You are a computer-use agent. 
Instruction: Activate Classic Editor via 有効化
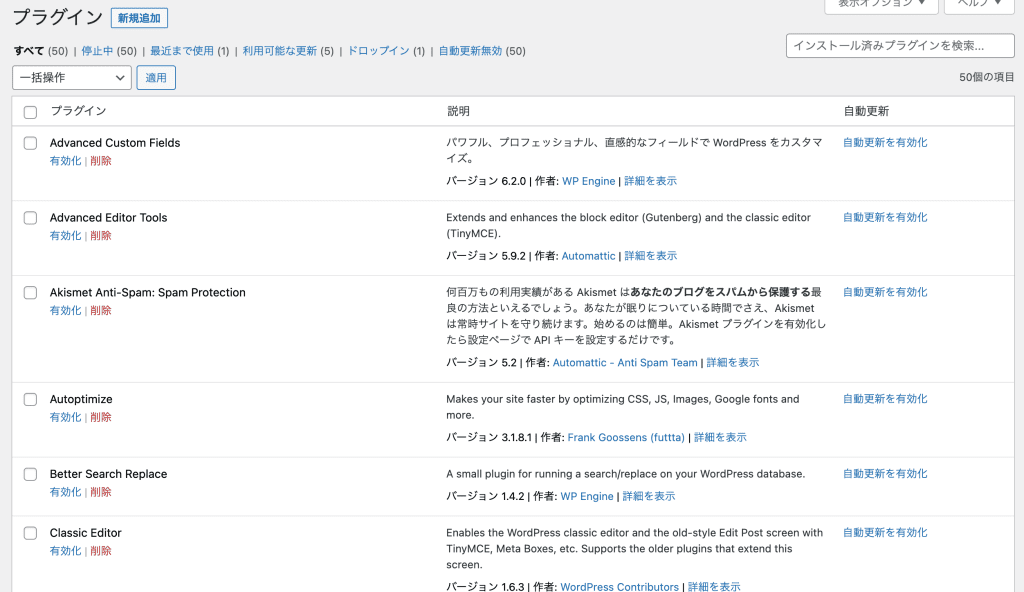pos(65,551)
